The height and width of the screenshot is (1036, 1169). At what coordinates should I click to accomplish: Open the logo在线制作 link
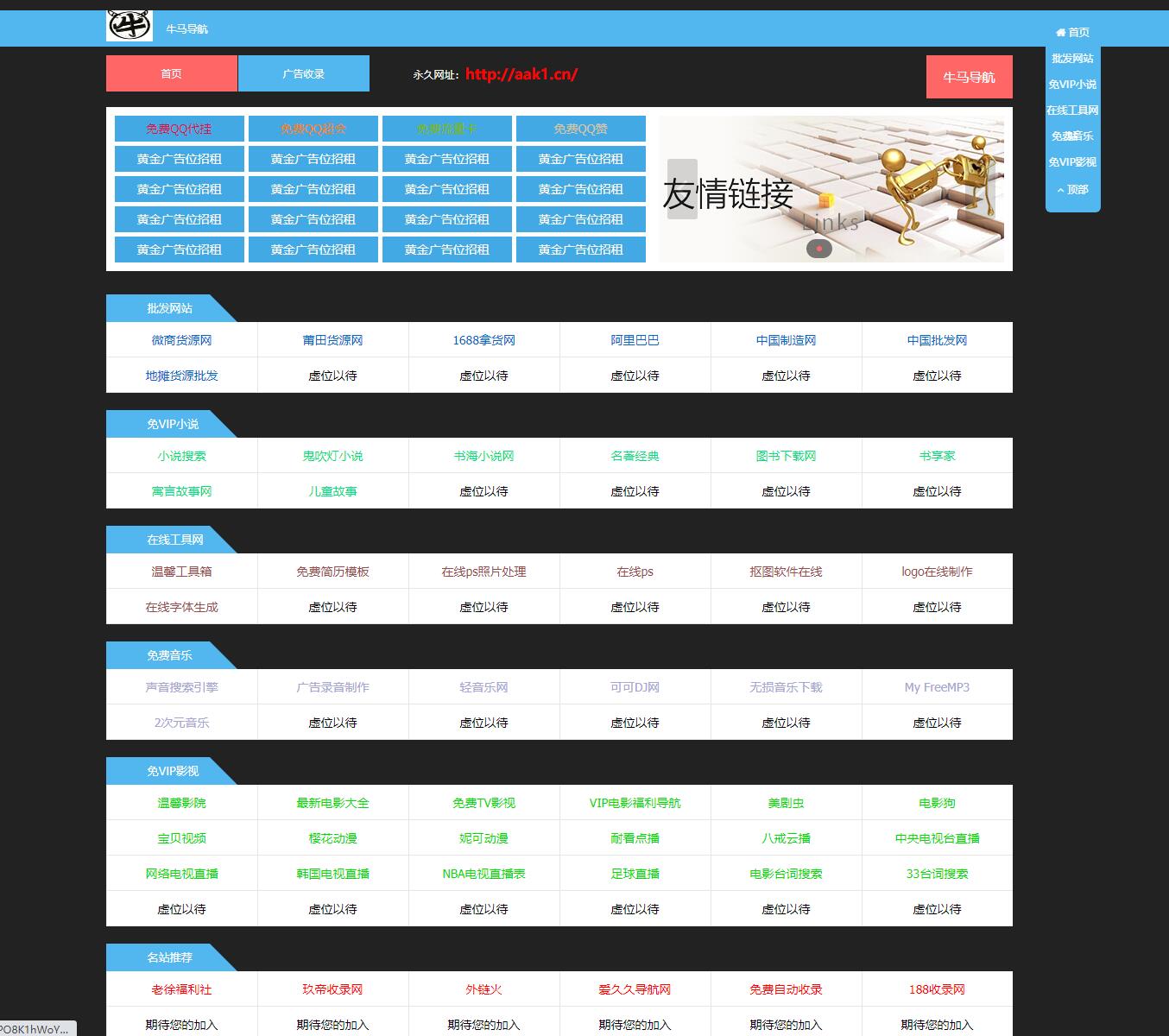pos(937,572)
